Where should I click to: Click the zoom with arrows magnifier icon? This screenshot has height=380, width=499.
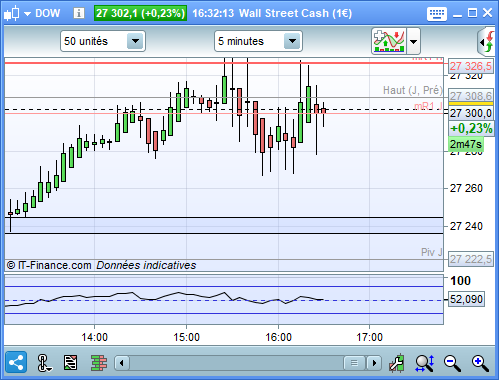pos(425,363)
